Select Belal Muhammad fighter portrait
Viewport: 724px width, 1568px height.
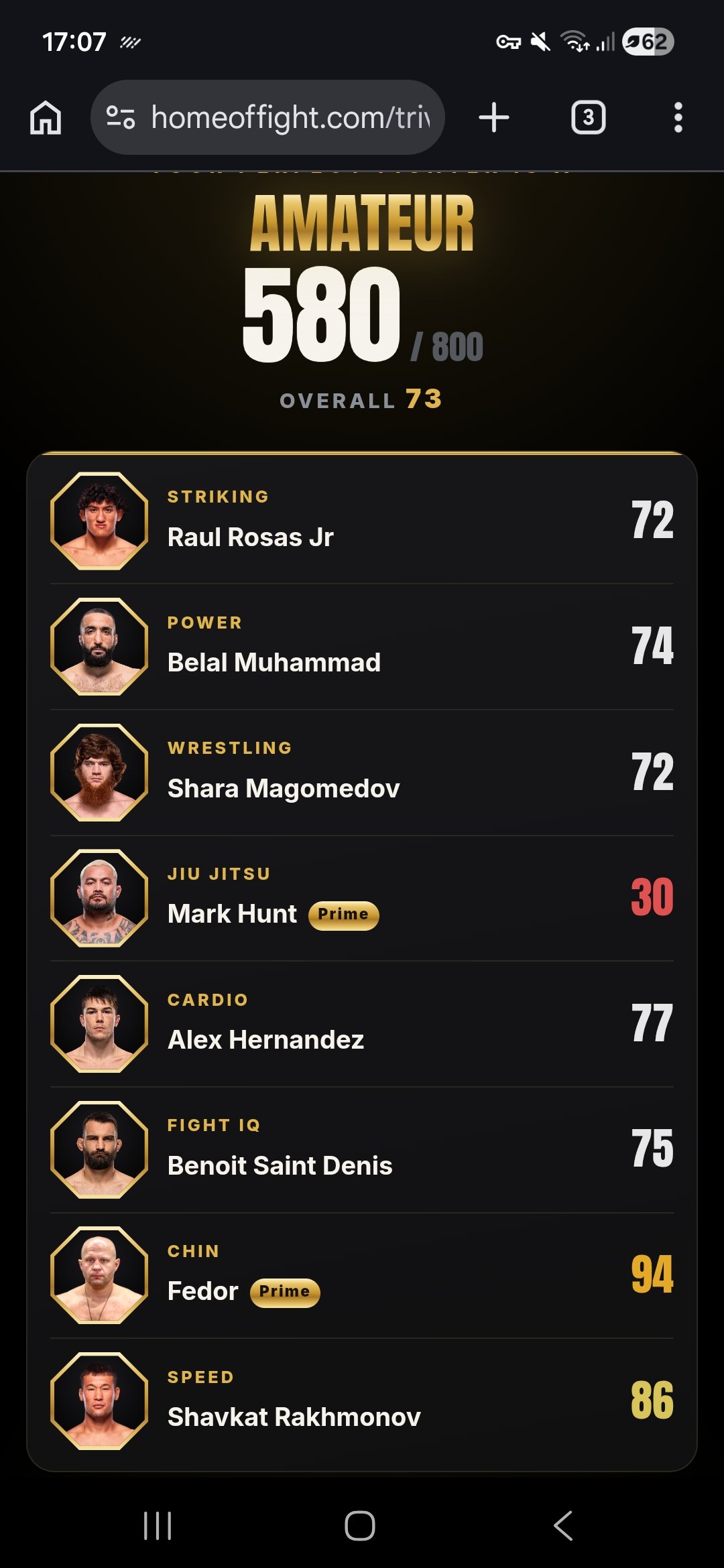(x=99, y=647)
